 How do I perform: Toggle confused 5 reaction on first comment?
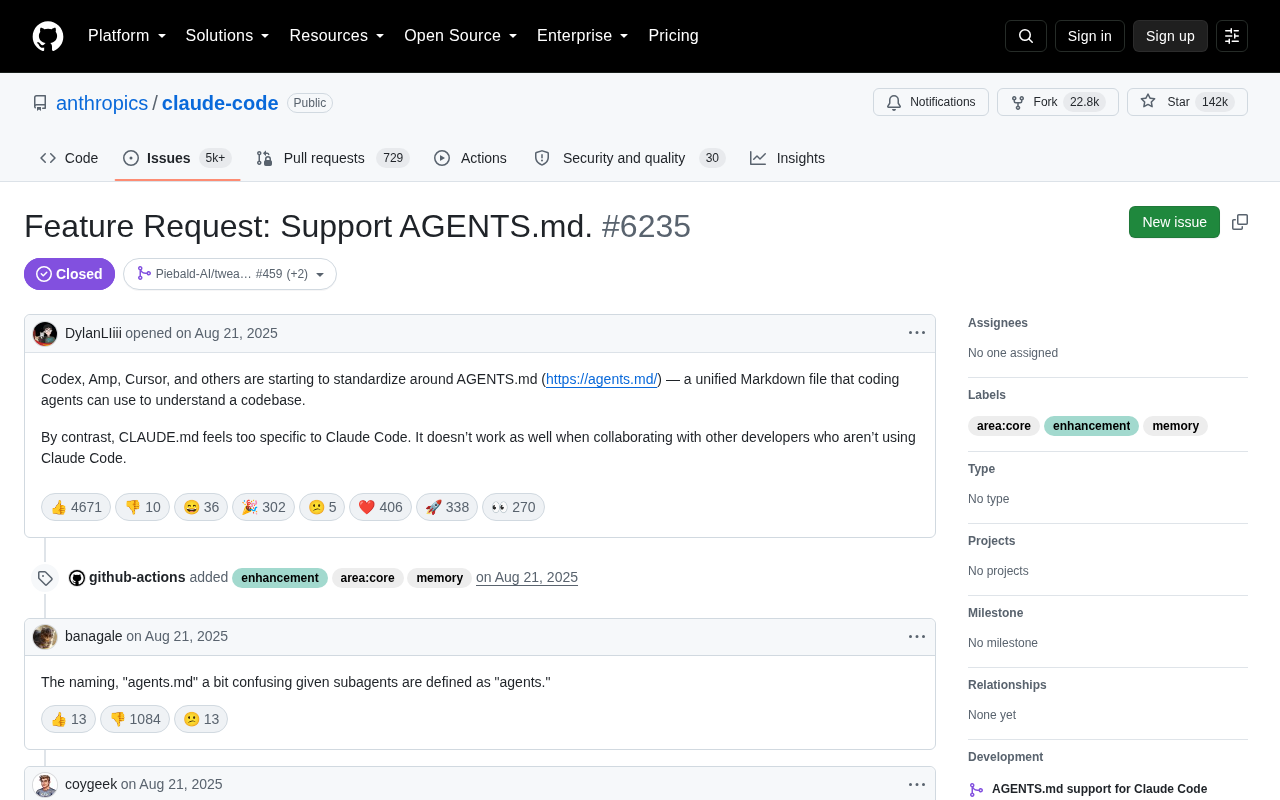(322, 507)
